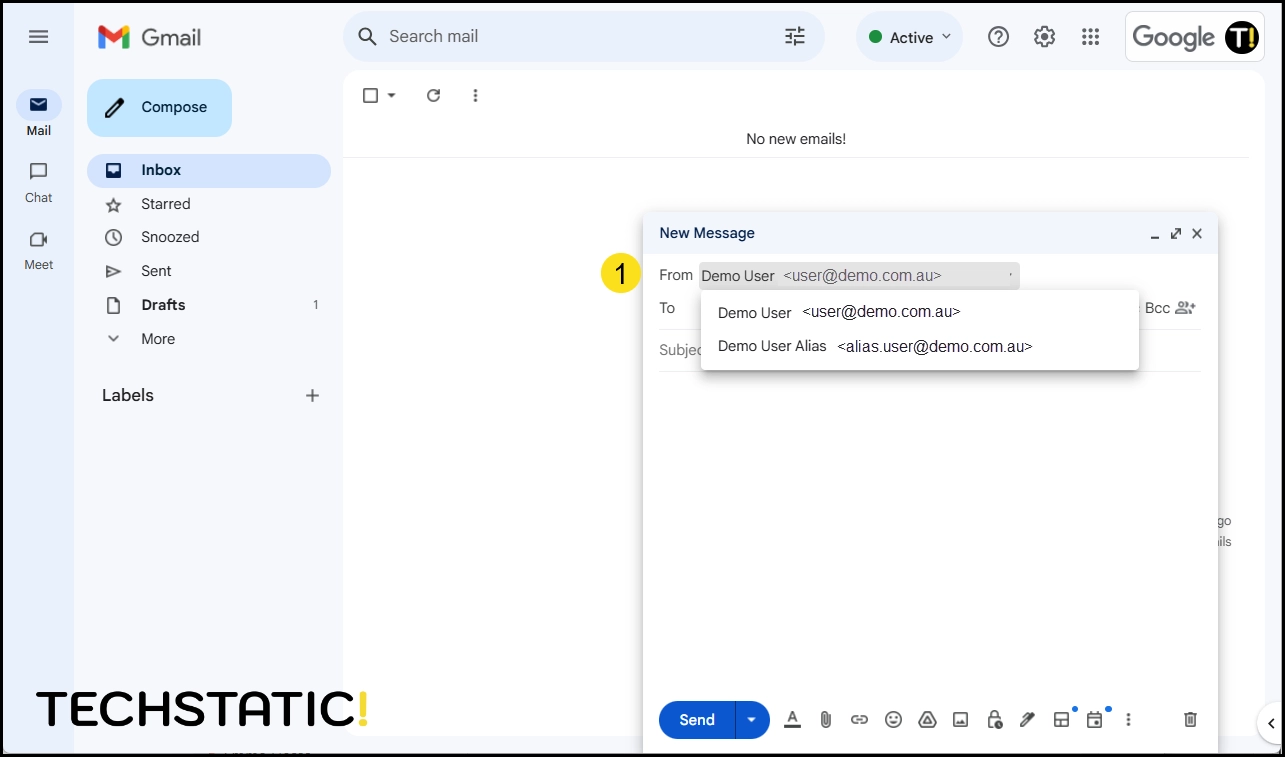
Task: Switch to the Chat tab
Action: pyautogui.click(x=38, y=180)
